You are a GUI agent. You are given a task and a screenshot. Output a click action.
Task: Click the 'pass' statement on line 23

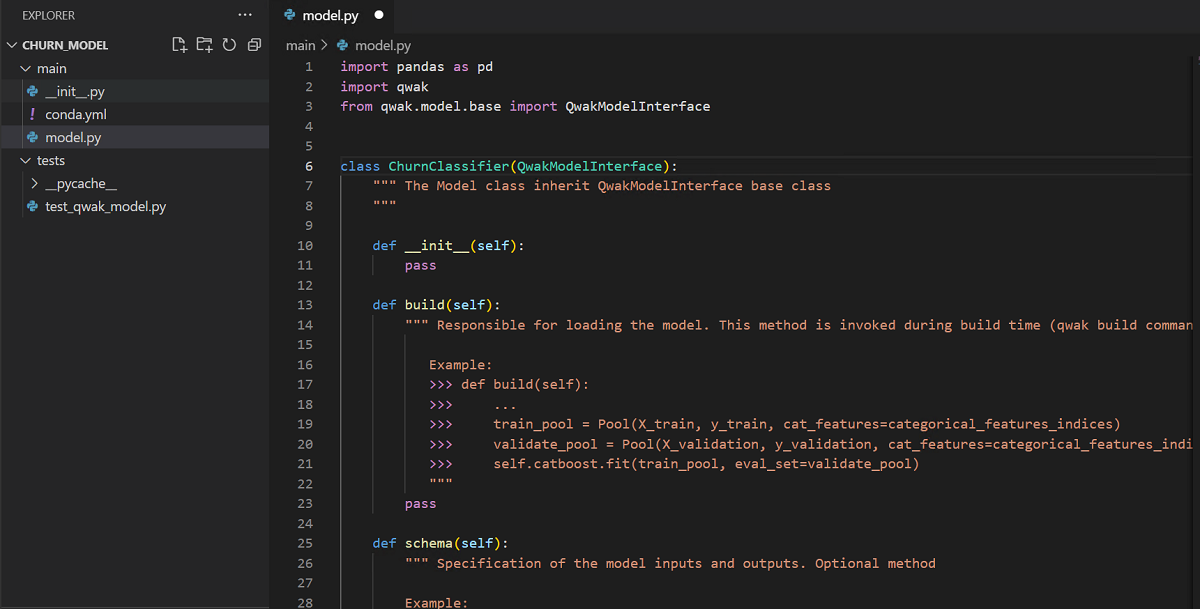420,504
